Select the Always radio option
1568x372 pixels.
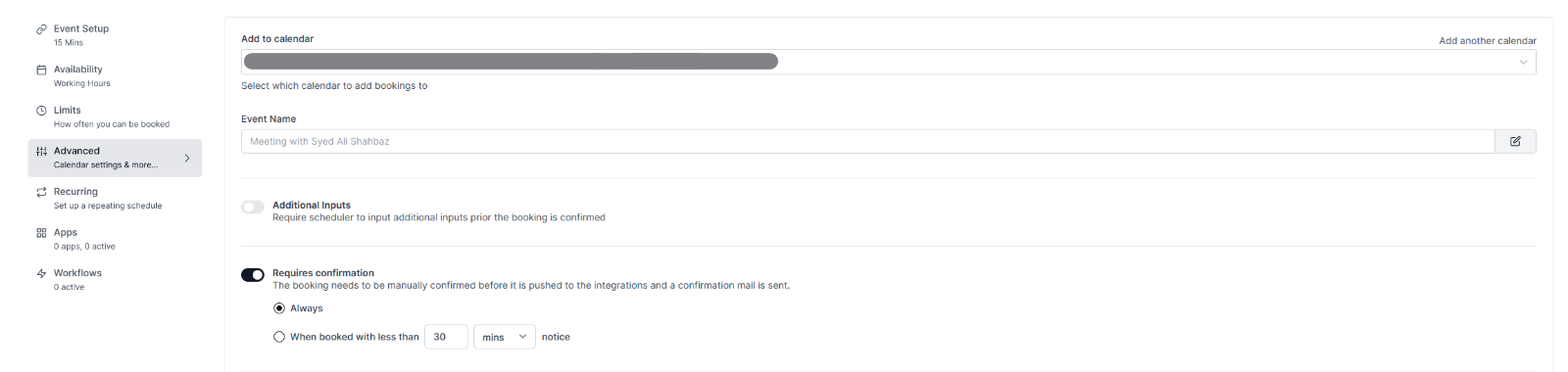[x=279, y=308]
